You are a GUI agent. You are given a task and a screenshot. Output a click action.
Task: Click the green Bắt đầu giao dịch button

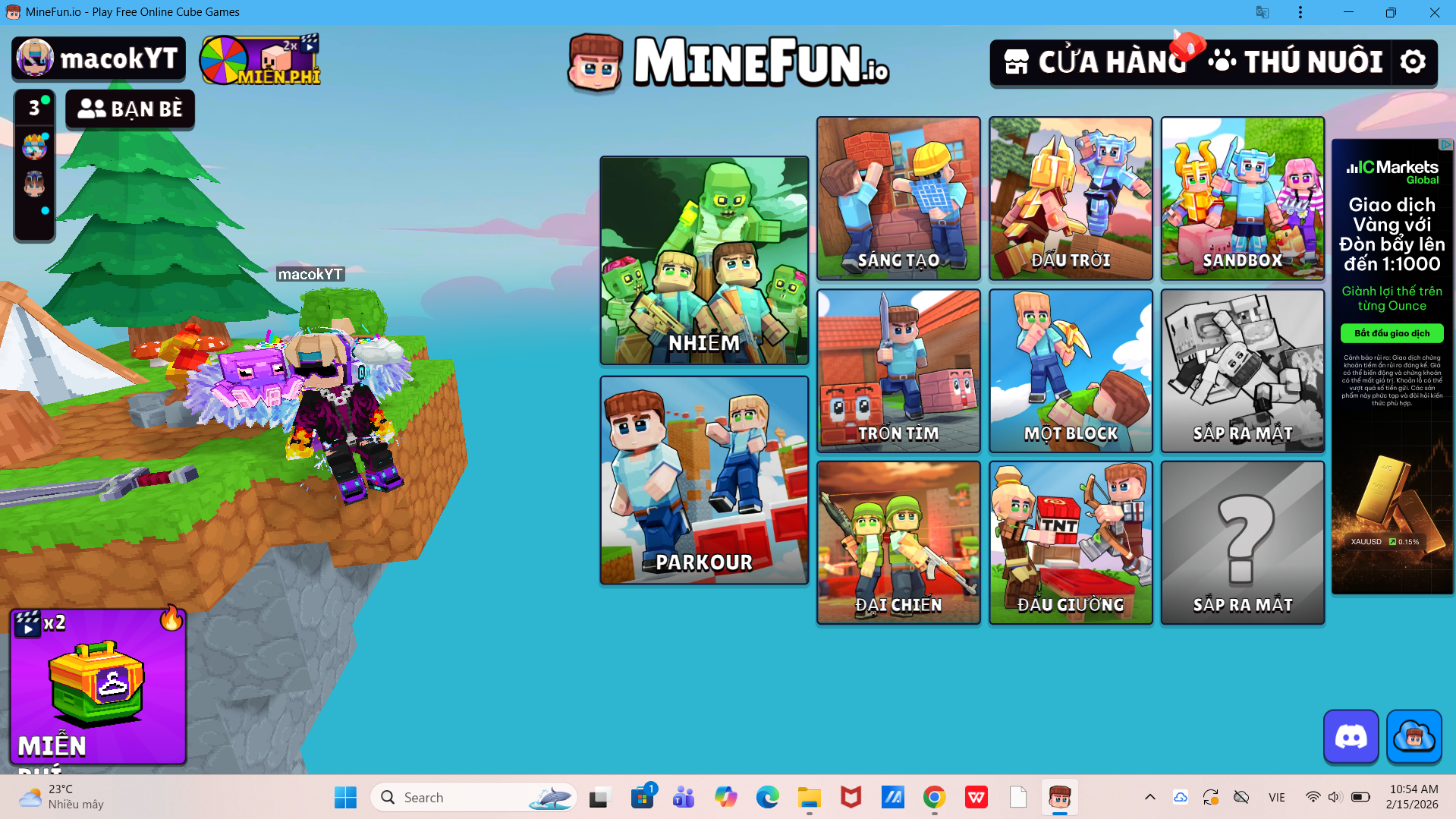[1392, 333]
